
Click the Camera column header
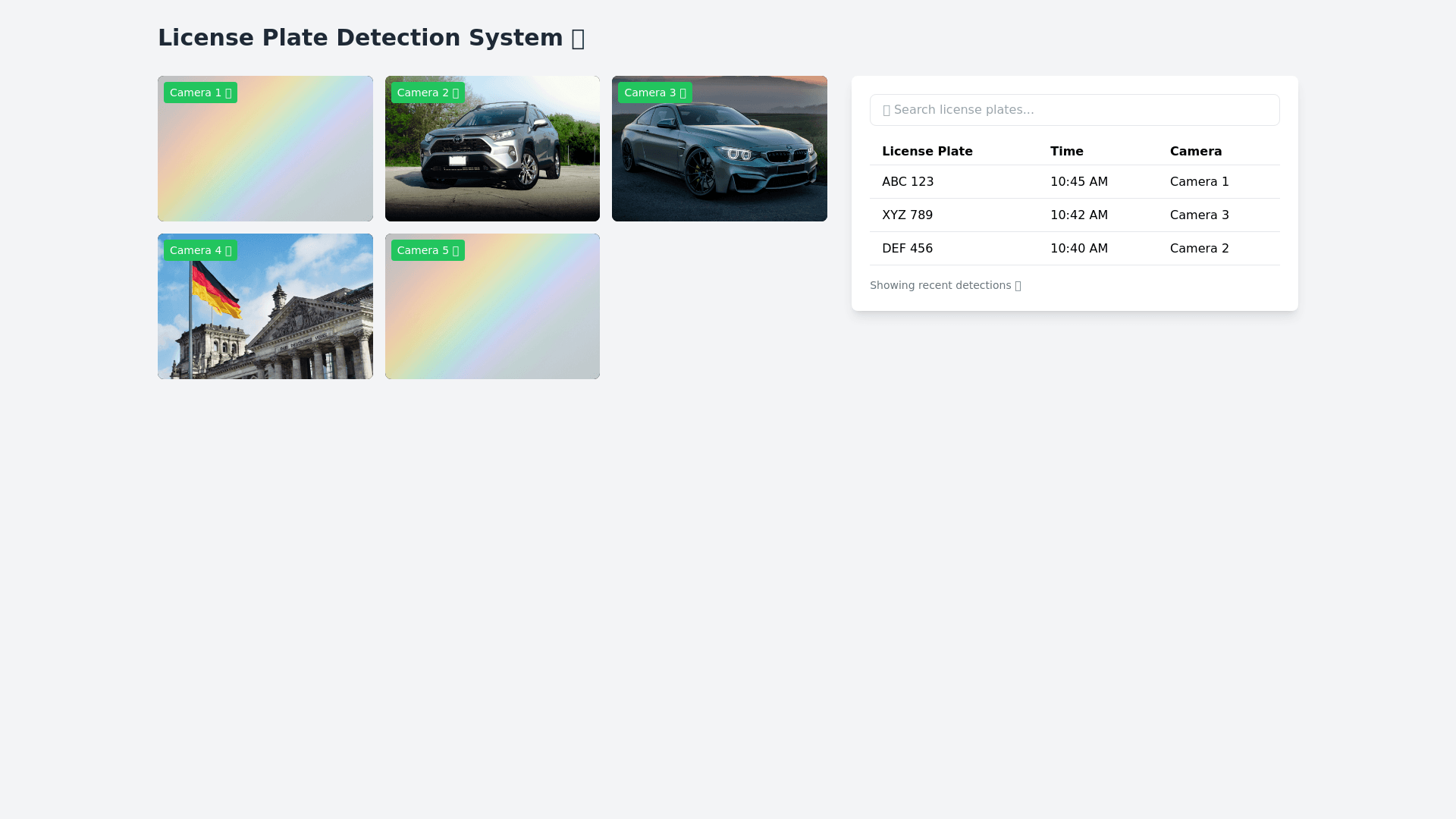(1195, 152)
